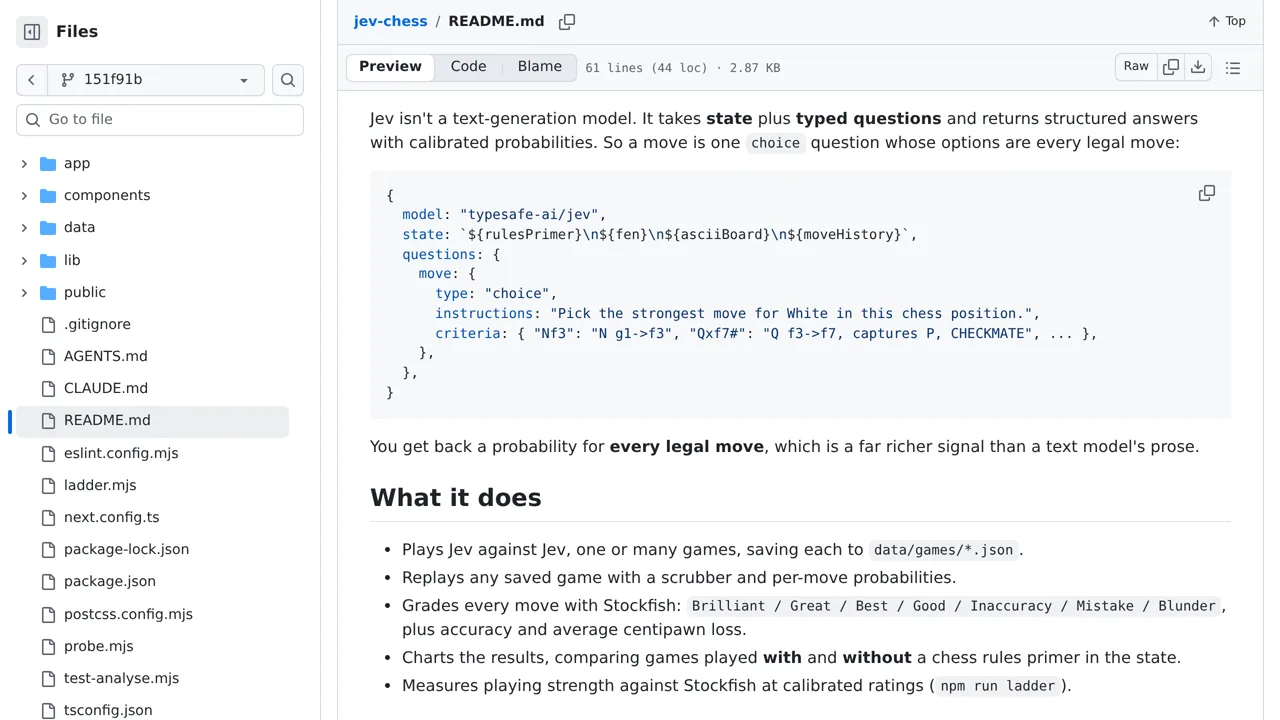Open the jev-chess repository link
1280x720 pixels.
coord(390,21)
